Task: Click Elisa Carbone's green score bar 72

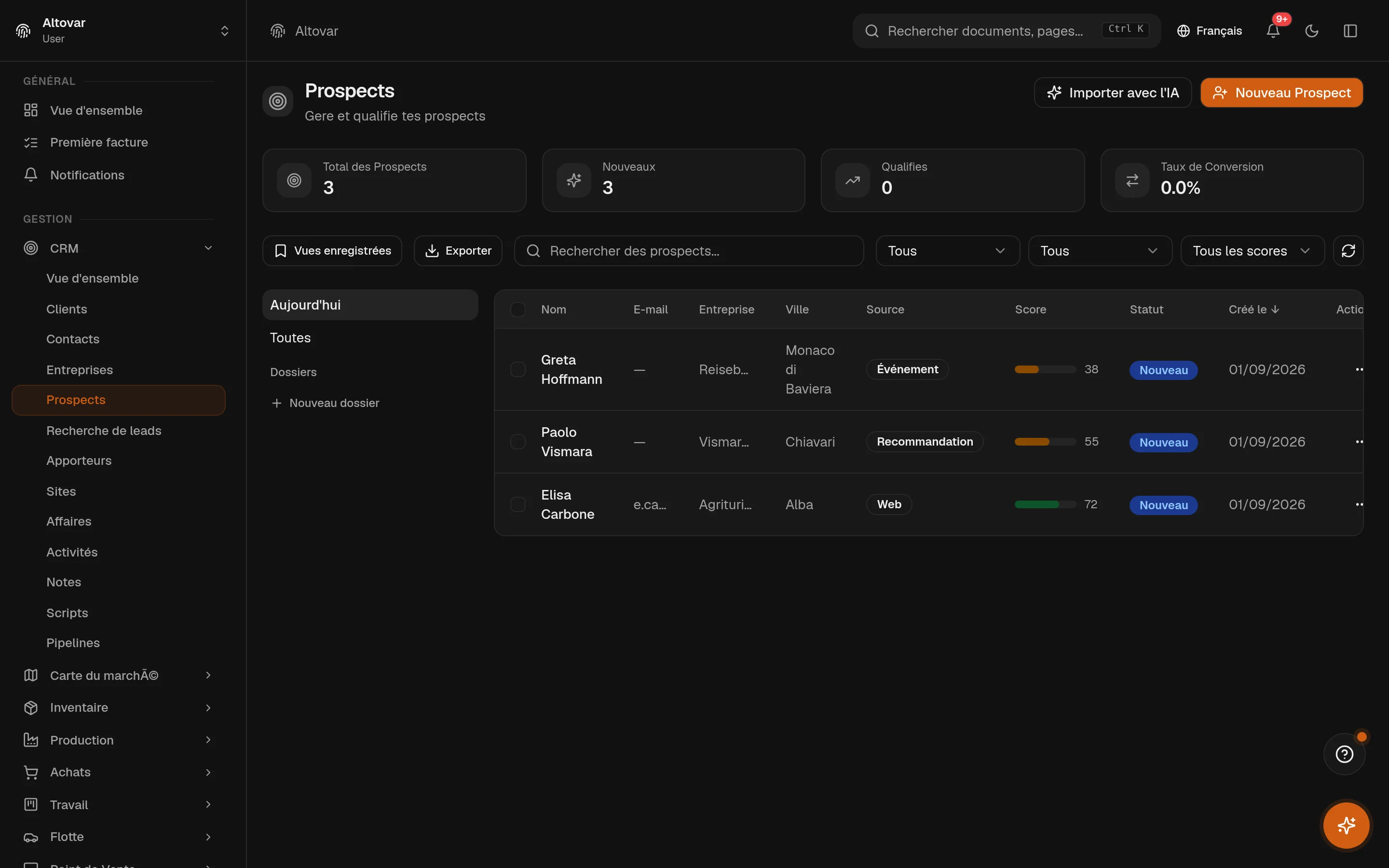Action: 1045,504
